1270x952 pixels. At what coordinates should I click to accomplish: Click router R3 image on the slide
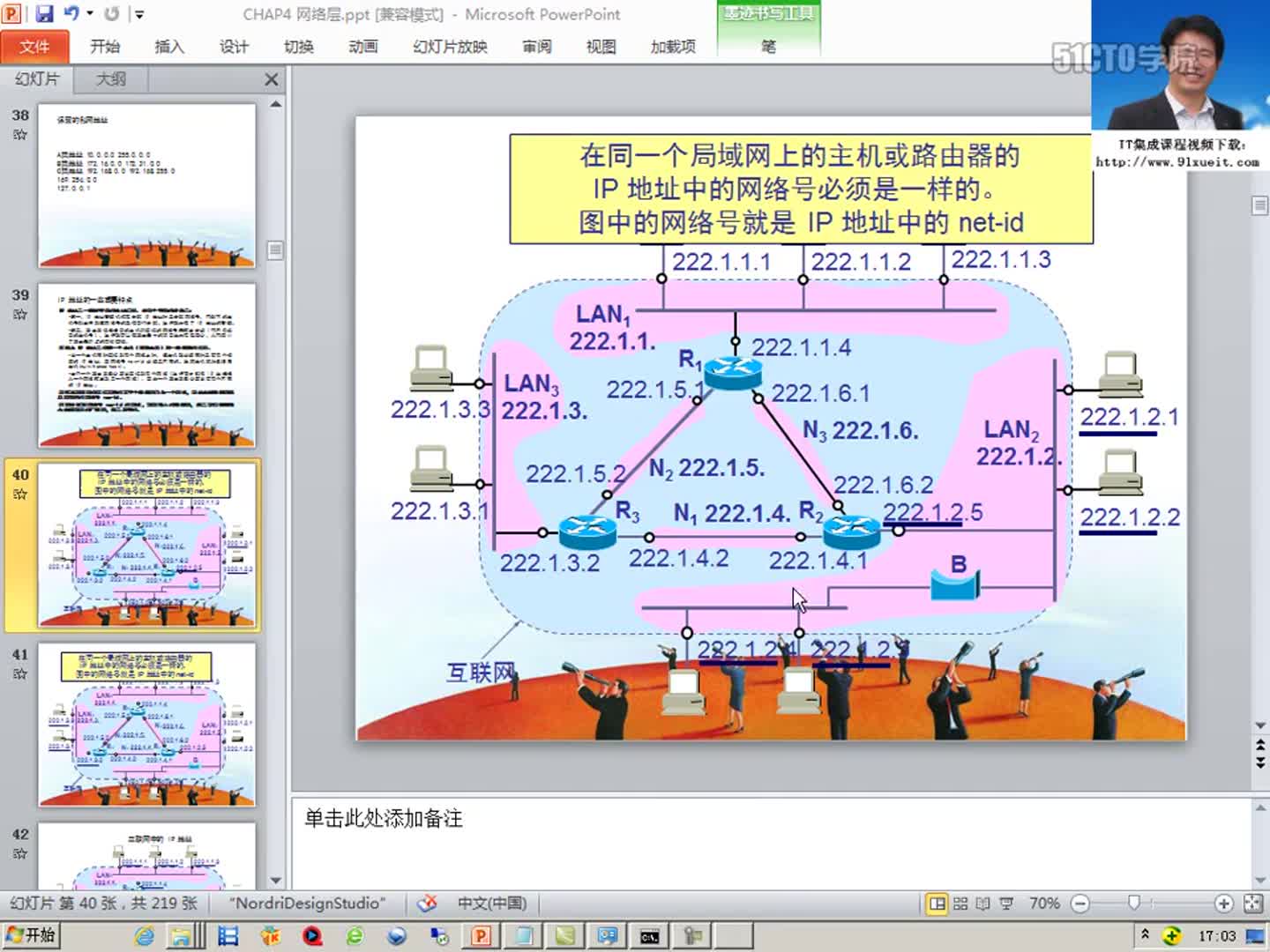[x=587, y=532]
